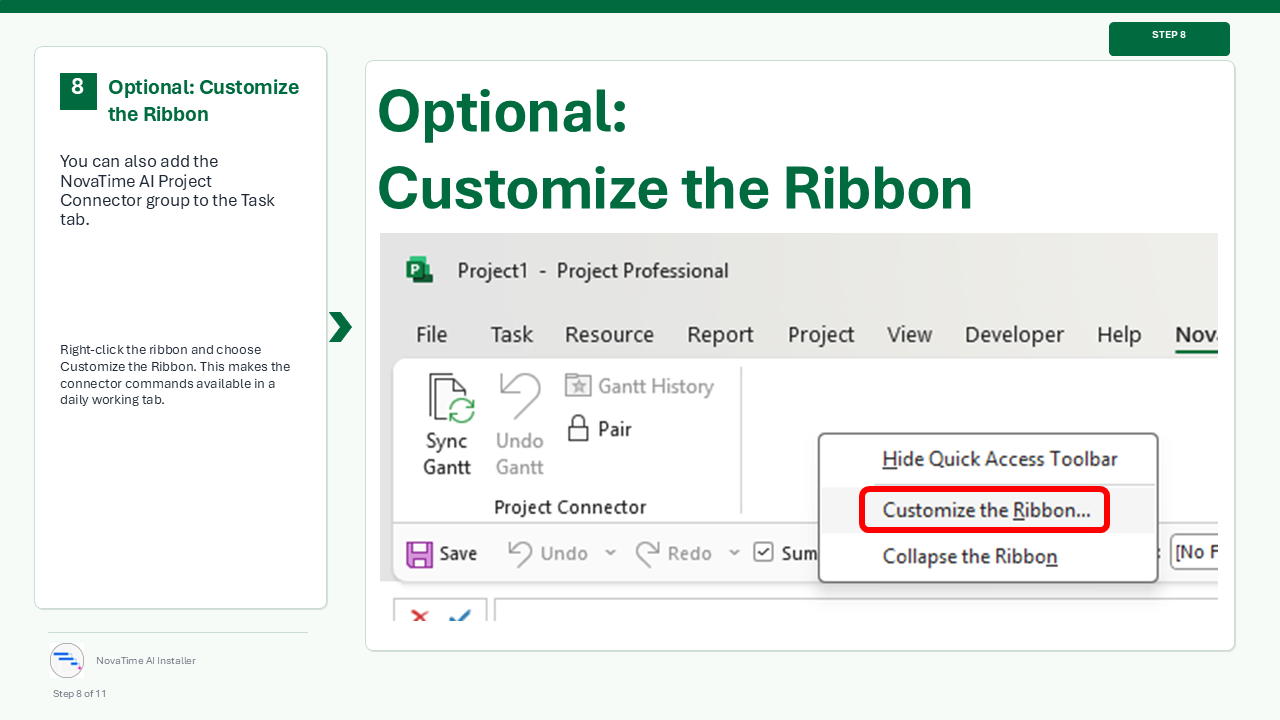1280x720 pixels.
Task: Expand the Redo history dropdown arrow
Action: pyautogui.click(x=734, y=553)
